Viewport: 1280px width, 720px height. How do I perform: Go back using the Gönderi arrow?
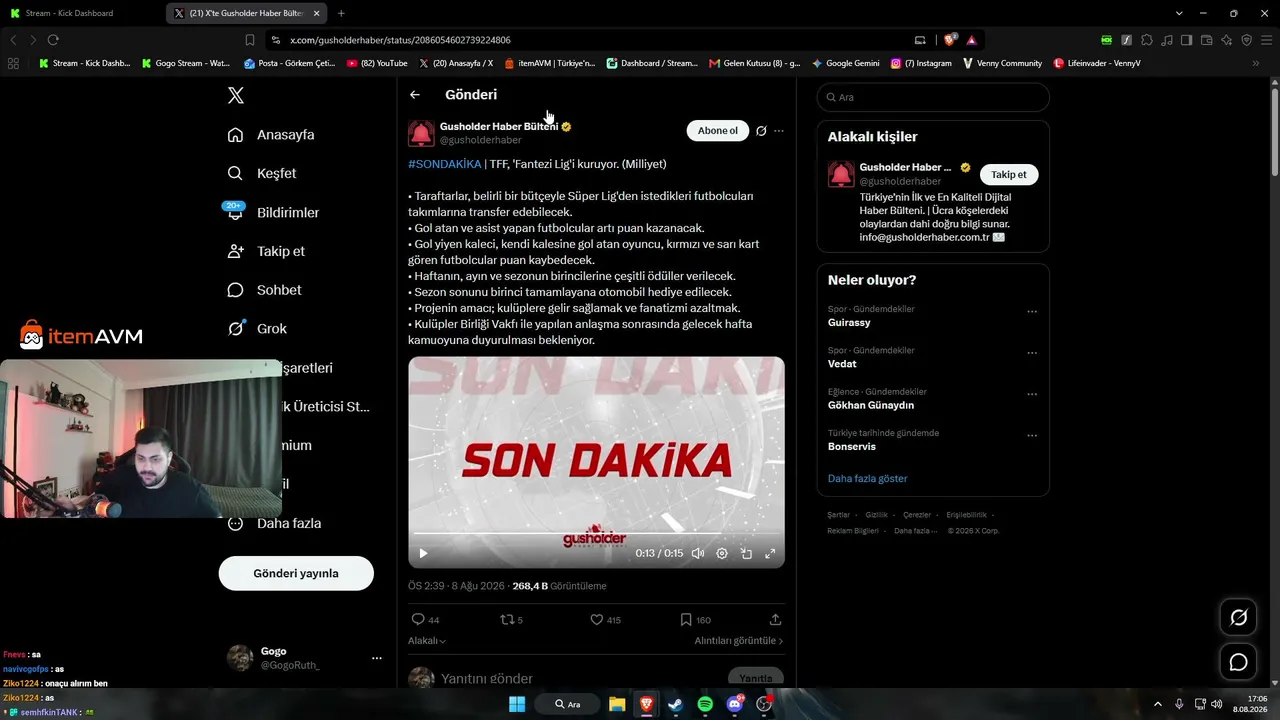(x=415, y=95)
